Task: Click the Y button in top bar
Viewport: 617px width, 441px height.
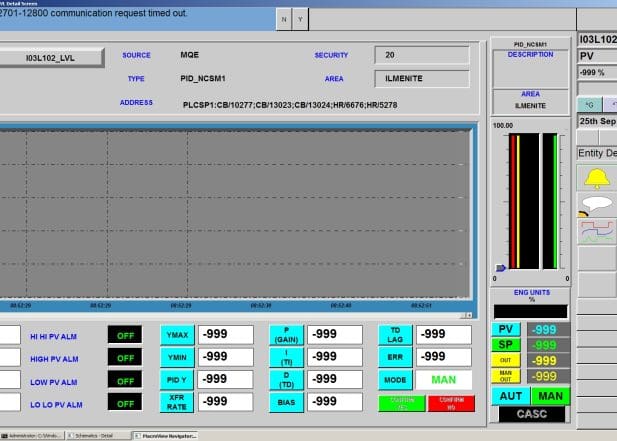Action: (302, 19)
